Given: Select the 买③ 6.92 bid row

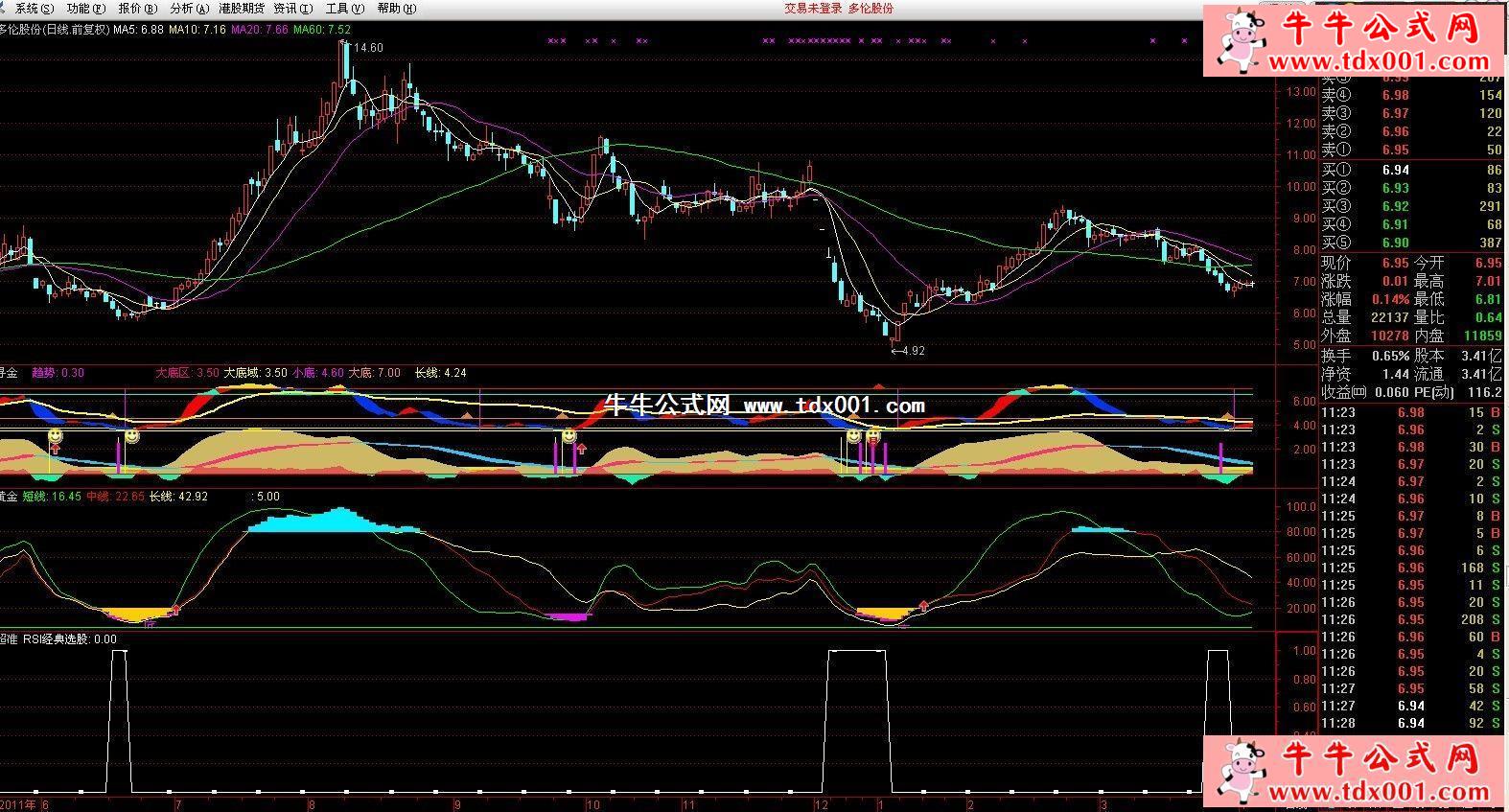Looking at the screenshot, I should pyautogui.click(x=1412, y=206).
